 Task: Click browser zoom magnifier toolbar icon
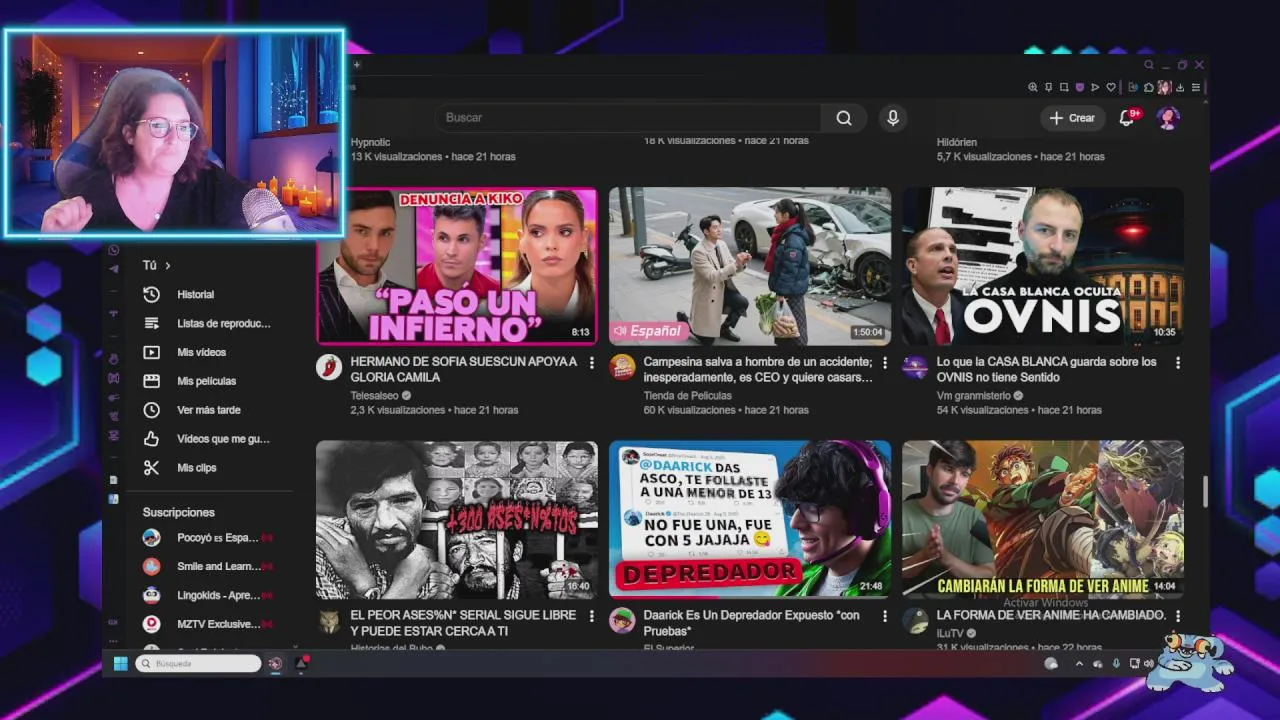point(1033,88)
